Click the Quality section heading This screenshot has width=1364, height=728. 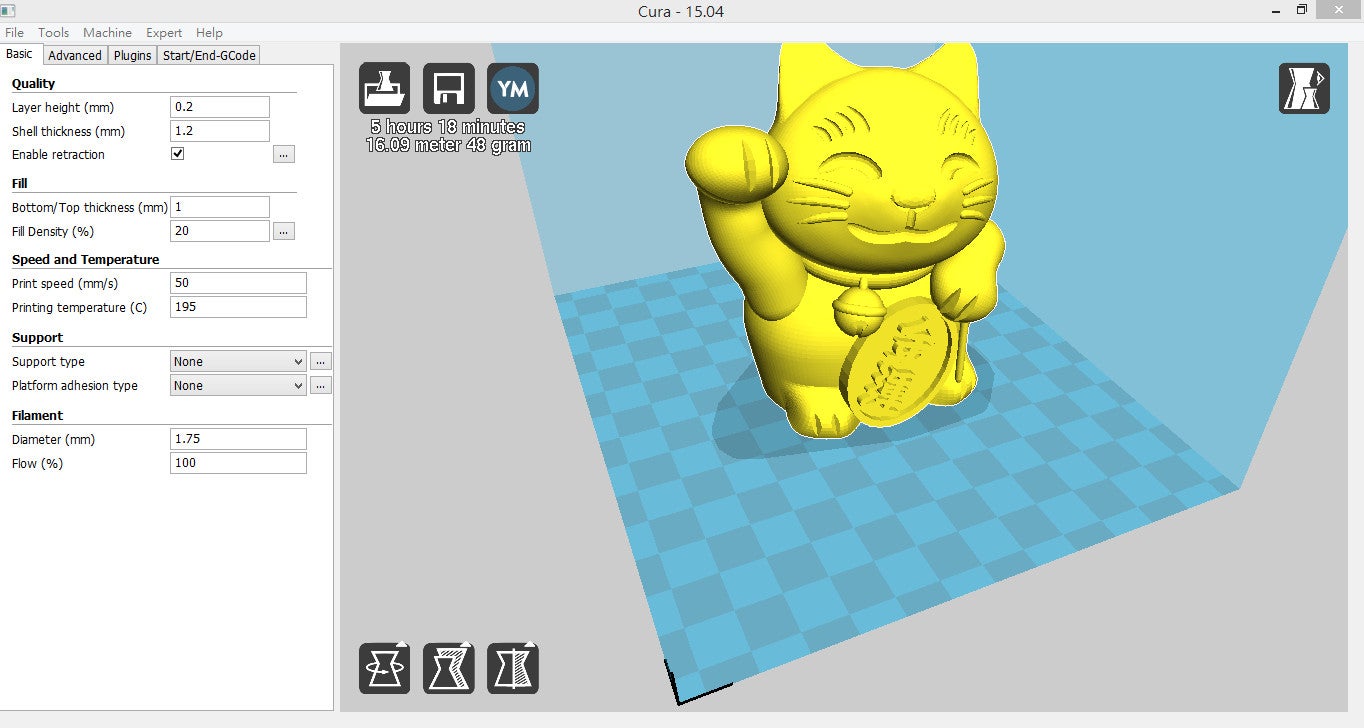pos(34,83)
